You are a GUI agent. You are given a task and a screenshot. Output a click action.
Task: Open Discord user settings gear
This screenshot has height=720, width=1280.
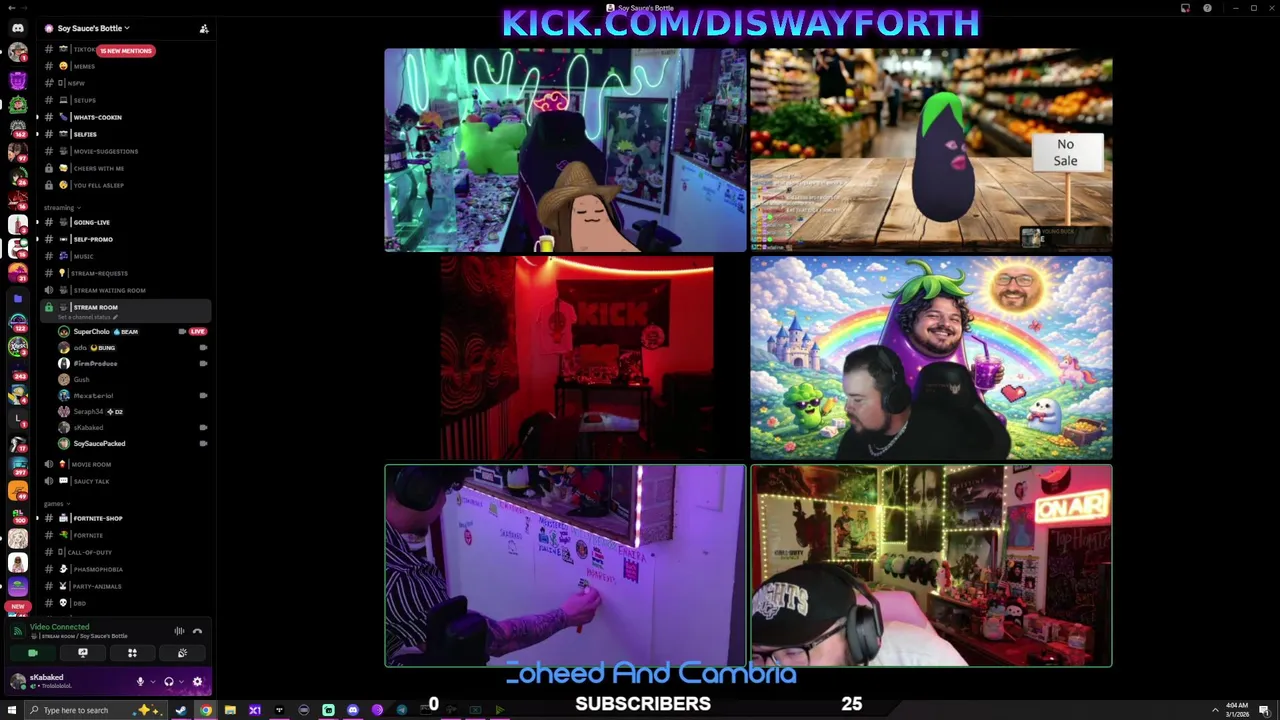point(197,682)
